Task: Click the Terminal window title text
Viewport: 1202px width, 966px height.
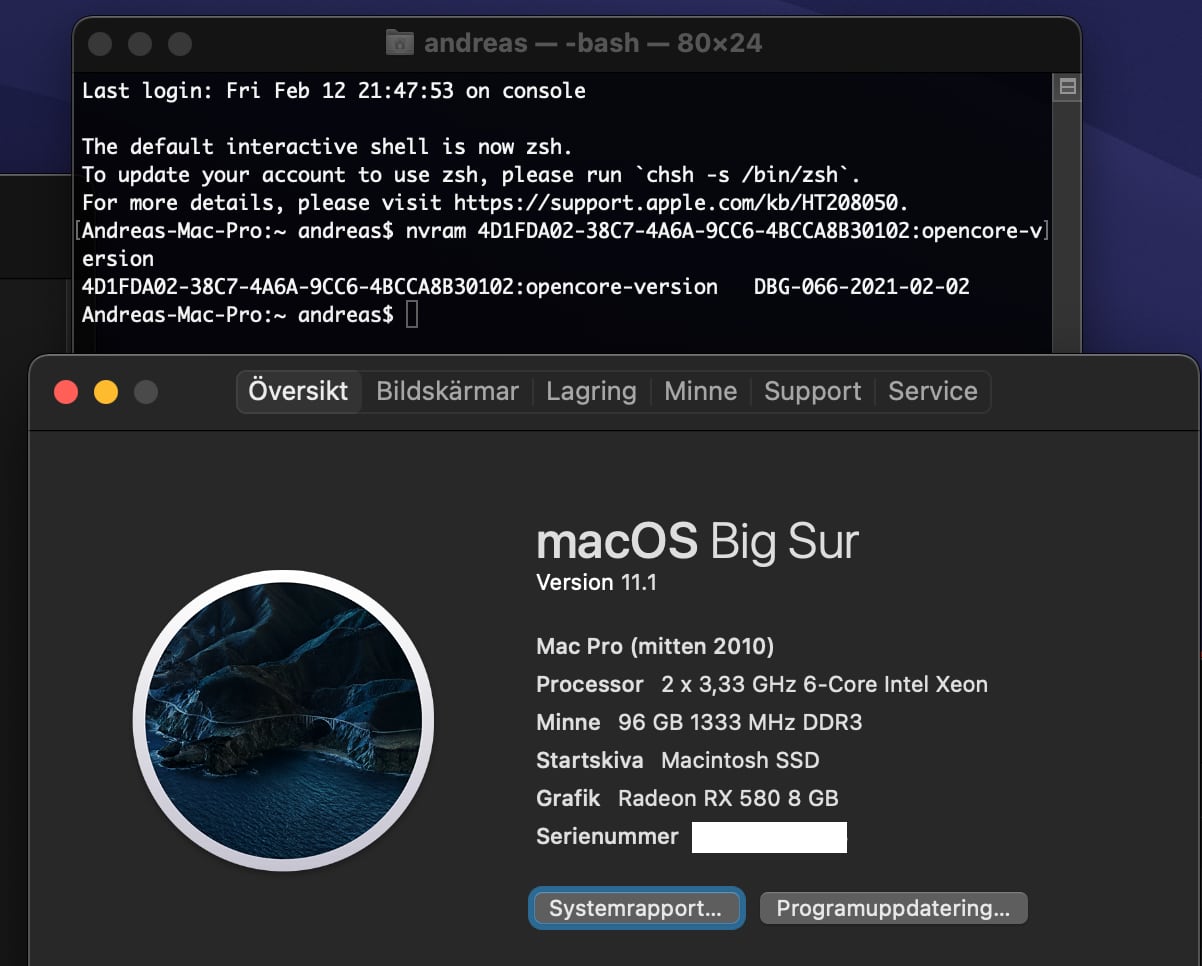Action: point(593,43)
